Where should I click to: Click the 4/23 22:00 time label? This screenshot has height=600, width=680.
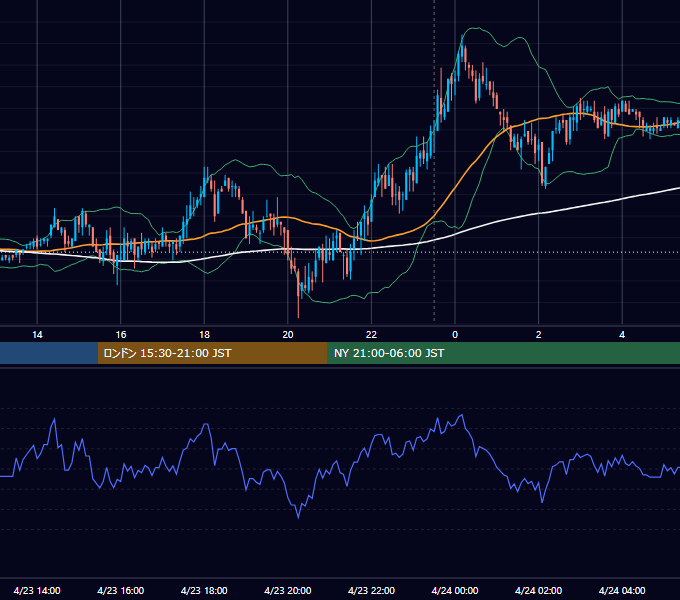371,590
